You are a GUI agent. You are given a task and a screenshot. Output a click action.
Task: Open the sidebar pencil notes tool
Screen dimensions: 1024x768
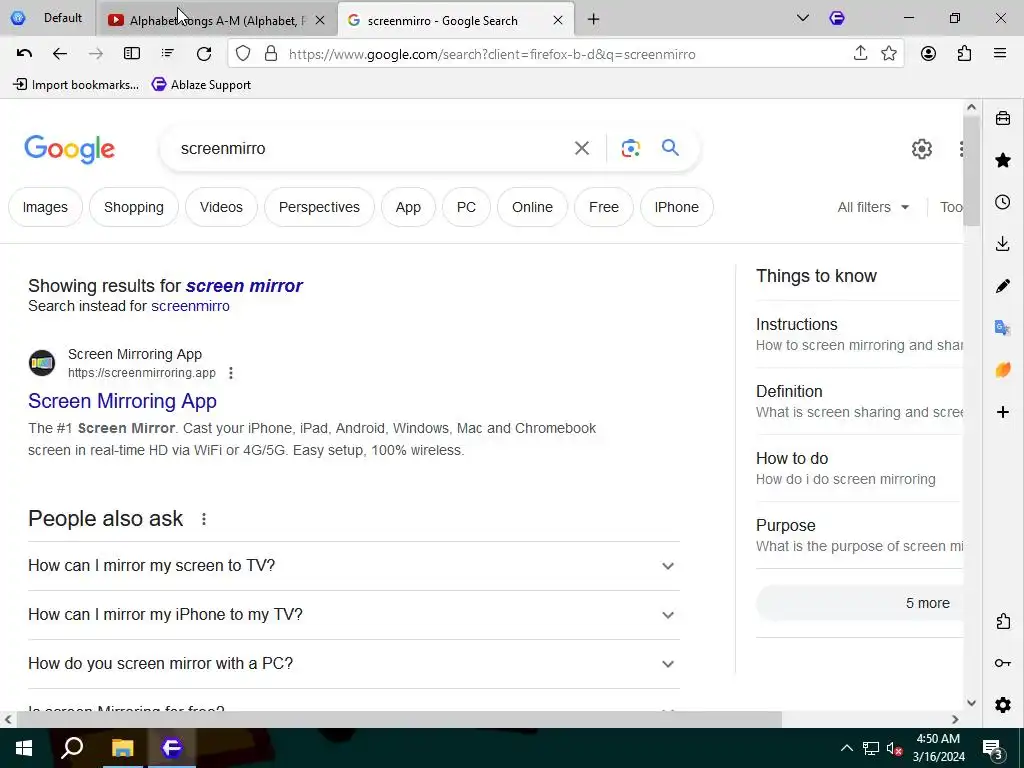coord(1003,286)
